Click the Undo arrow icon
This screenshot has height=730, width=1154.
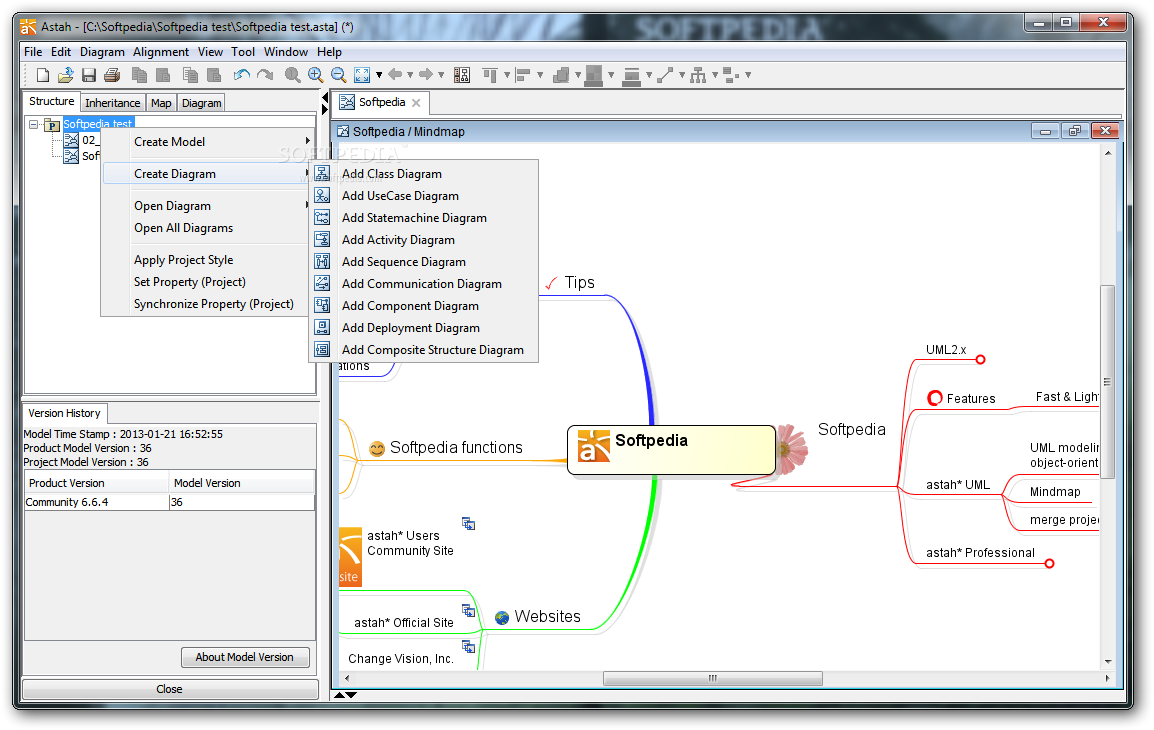pyautogui.click(x=241, y=75)
